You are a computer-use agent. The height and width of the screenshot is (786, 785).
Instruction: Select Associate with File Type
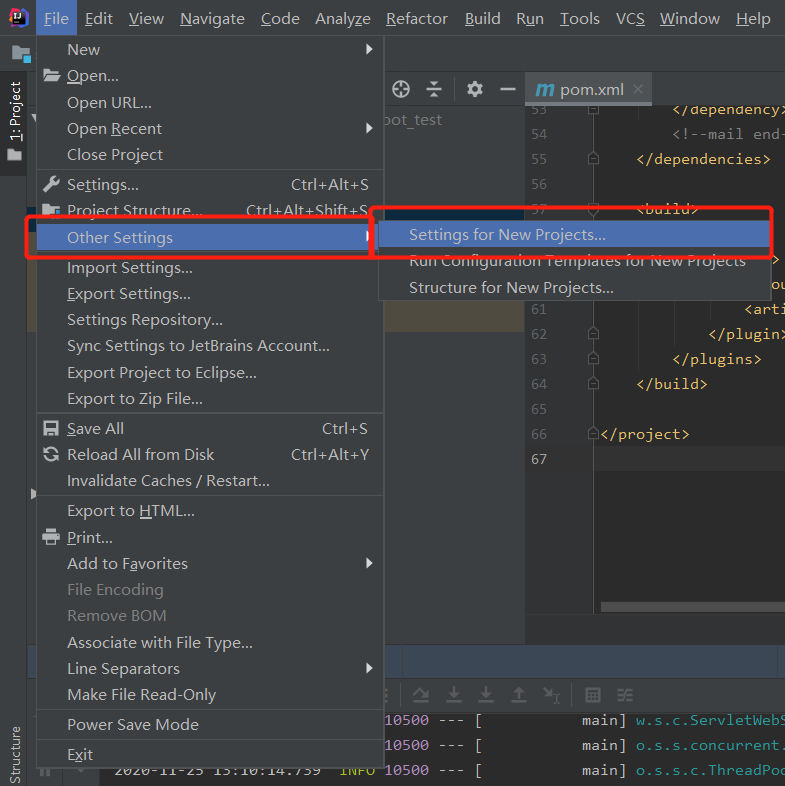[x=210, y=642]
